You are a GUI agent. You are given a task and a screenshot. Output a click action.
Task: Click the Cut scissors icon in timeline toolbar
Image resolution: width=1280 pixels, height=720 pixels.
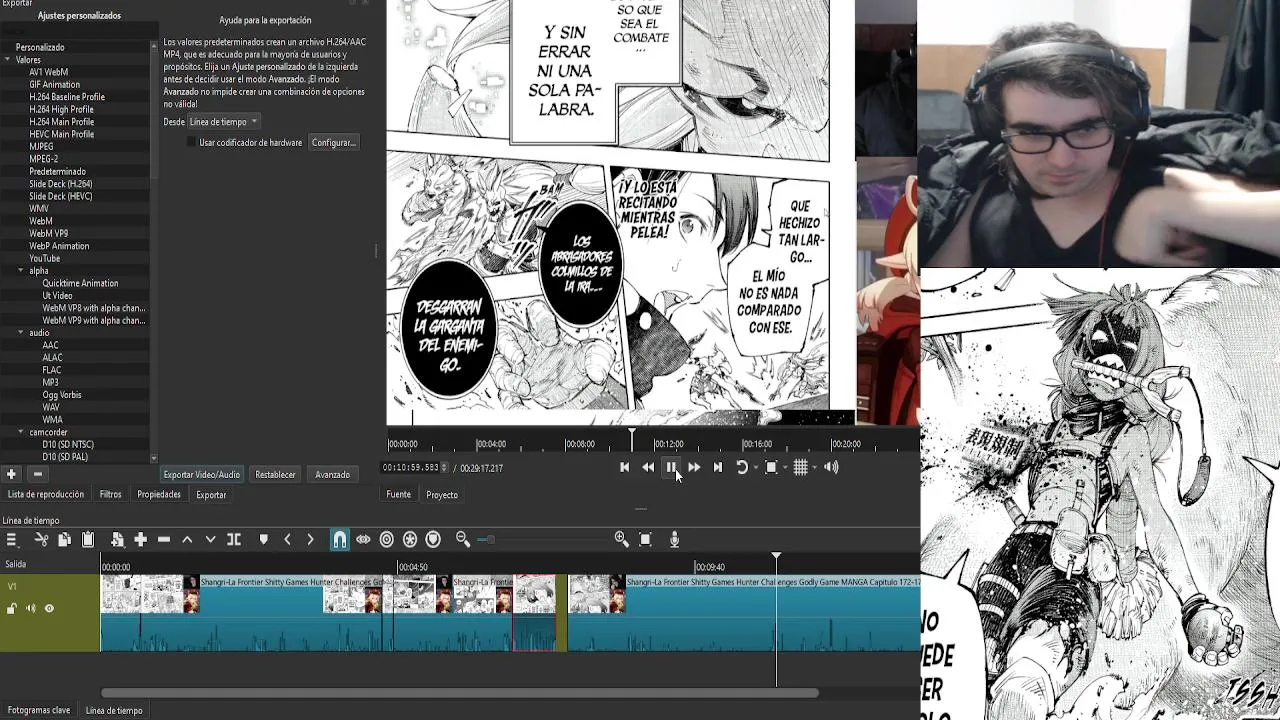41,540
